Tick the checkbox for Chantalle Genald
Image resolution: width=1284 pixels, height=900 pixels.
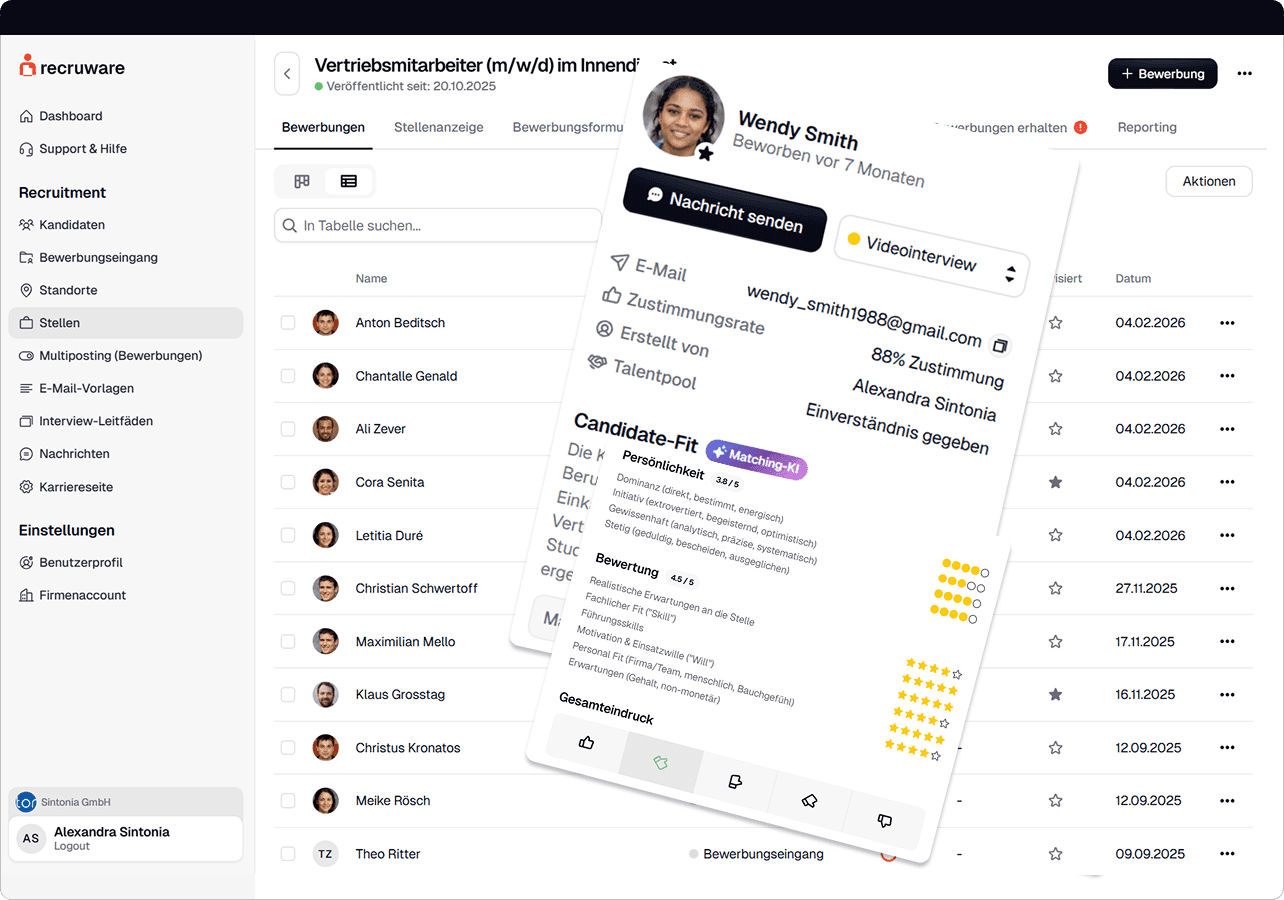[288, 376]
